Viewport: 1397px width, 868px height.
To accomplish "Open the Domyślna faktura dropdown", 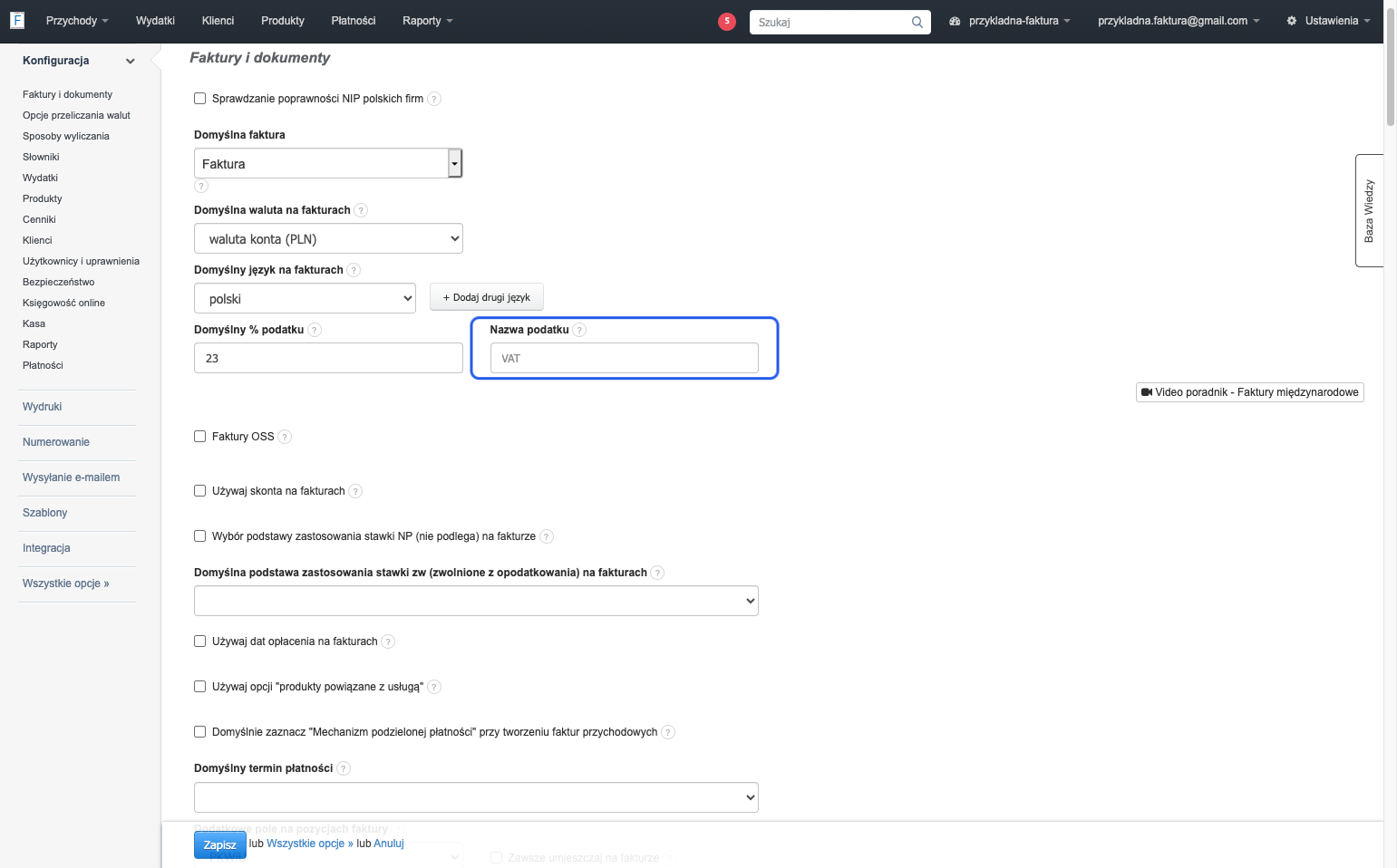I will coord(328,164).
